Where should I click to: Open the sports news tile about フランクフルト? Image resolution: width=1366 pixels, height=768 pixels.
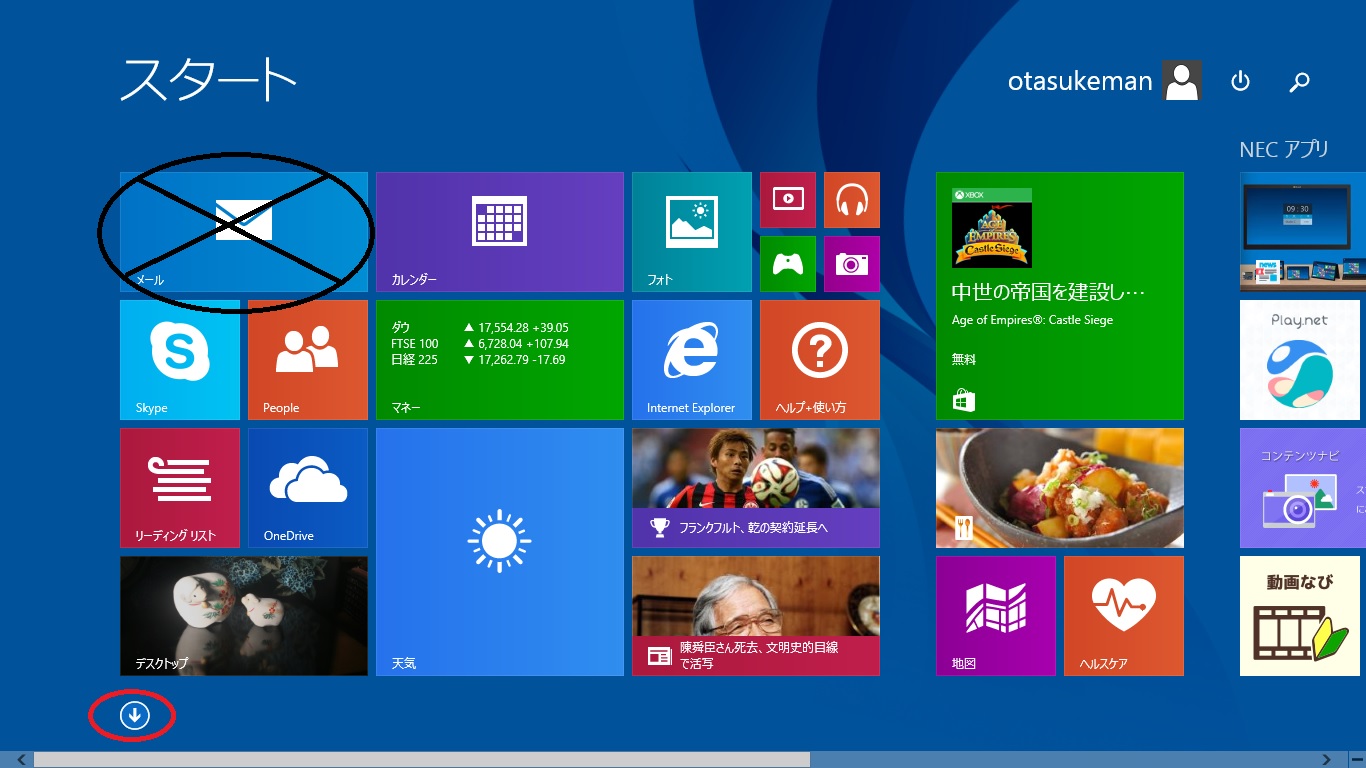point(756,488)
